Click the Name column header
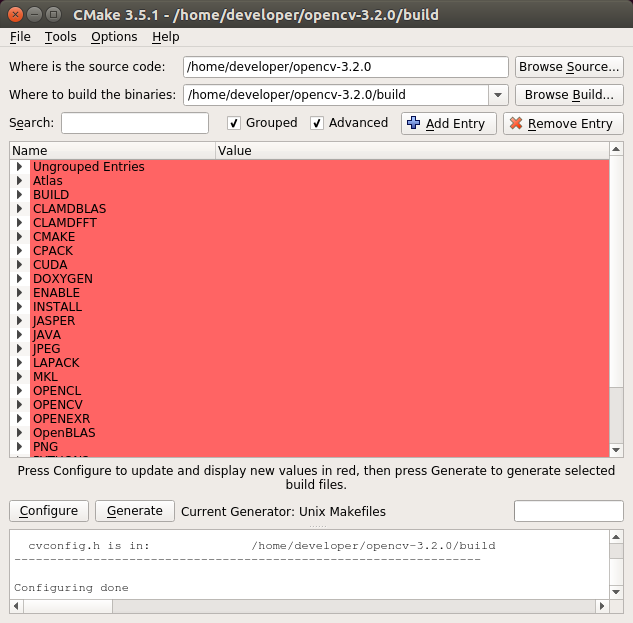The image size is (633, 623). [x=113, y=151]
